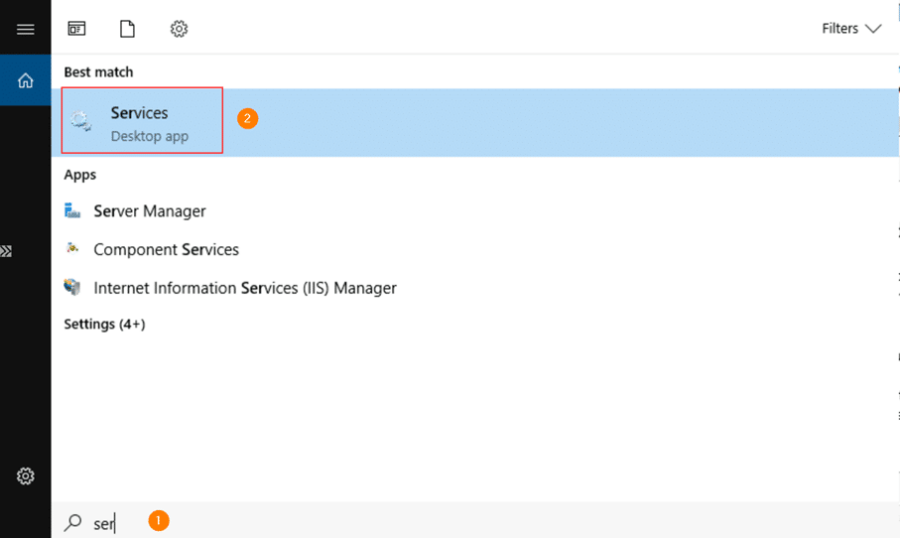900x538 pixels.
Task: Expand the Filters chevron arrow
Action: point(873,29)
